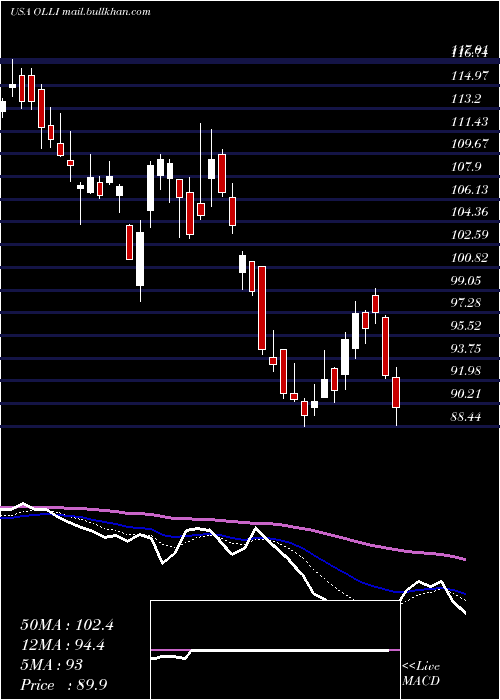Click the 102.59 price axis label
The width and height of the screenshot is (500, 700).
469,235
